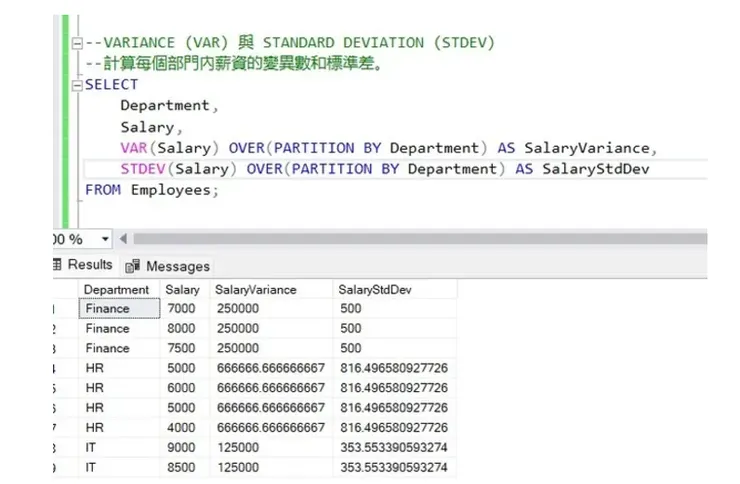Collapse the SELECT statement outline
This screenshot has height=484, width=740.
pos(77,86)
